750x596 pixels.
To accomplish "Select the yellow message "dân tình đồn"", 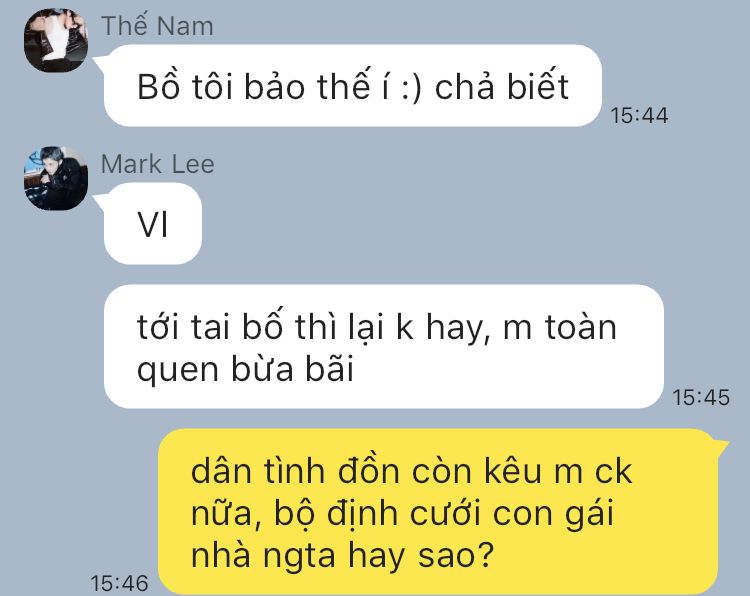I will (438, 512).
